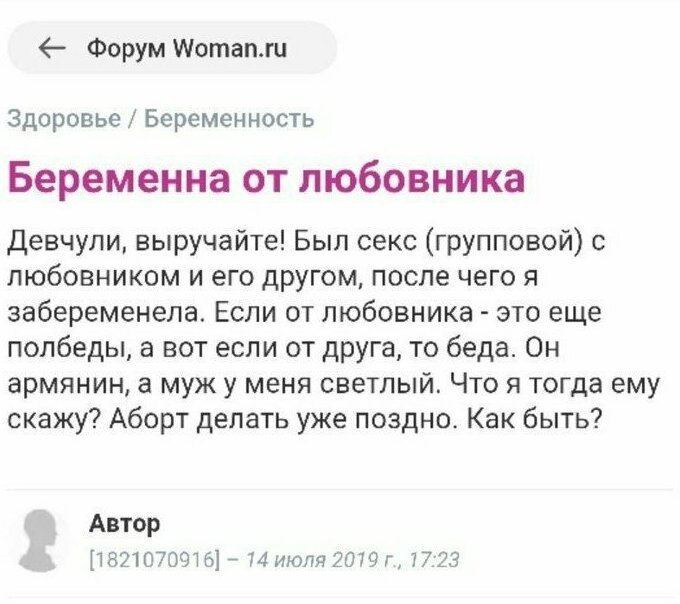Click the post ID 1821070916
680x604 pixels.
point(150,558)
